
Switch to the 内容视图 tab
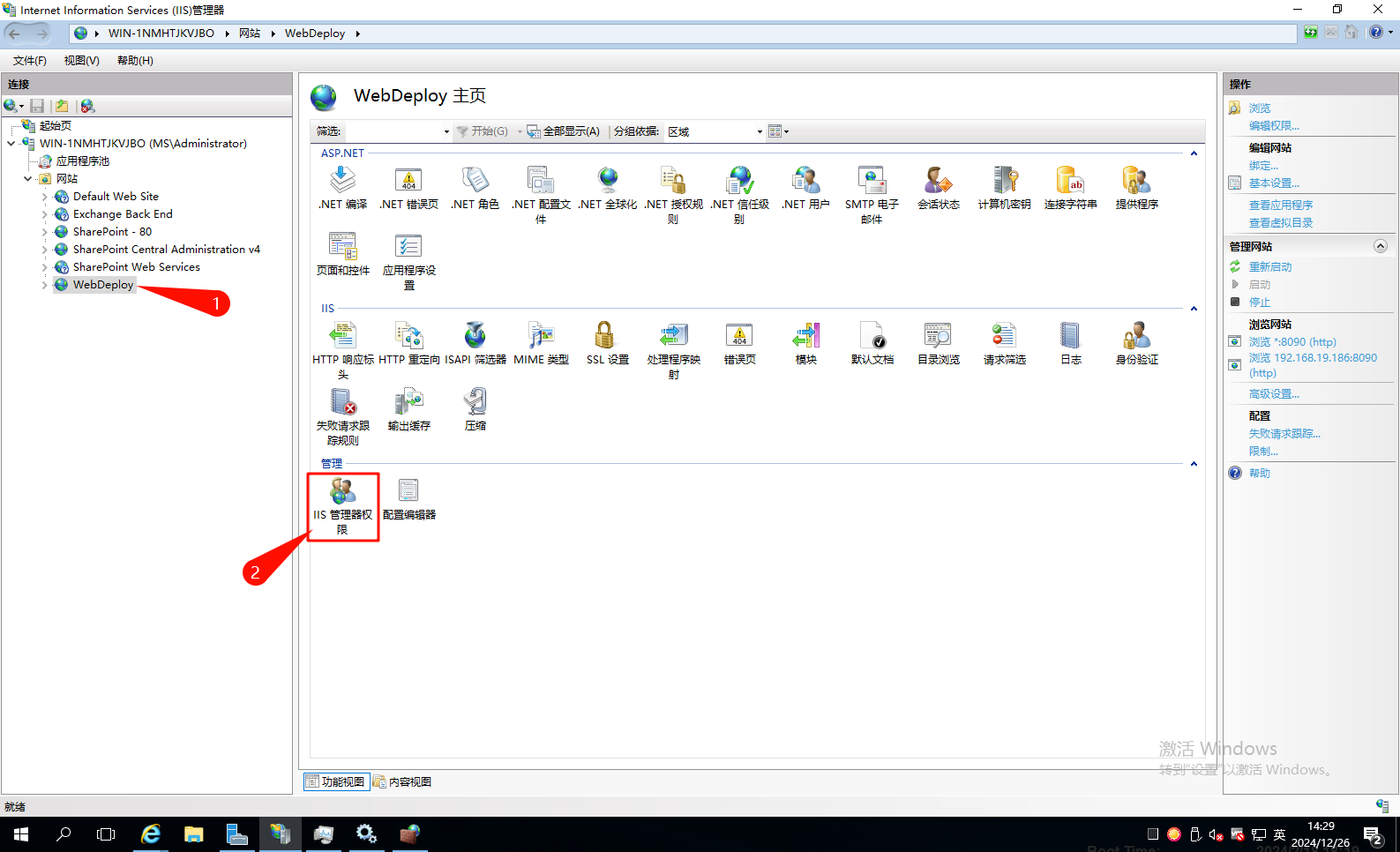403,781
